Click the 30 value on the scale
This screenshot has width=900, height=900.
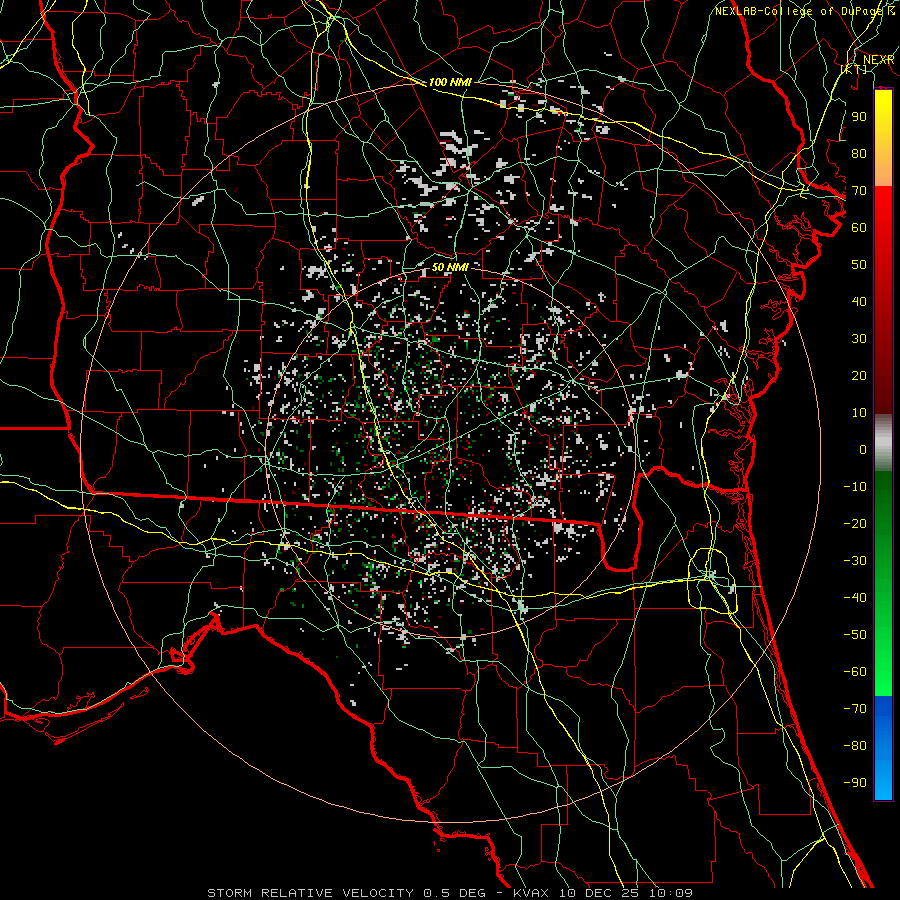859,339
